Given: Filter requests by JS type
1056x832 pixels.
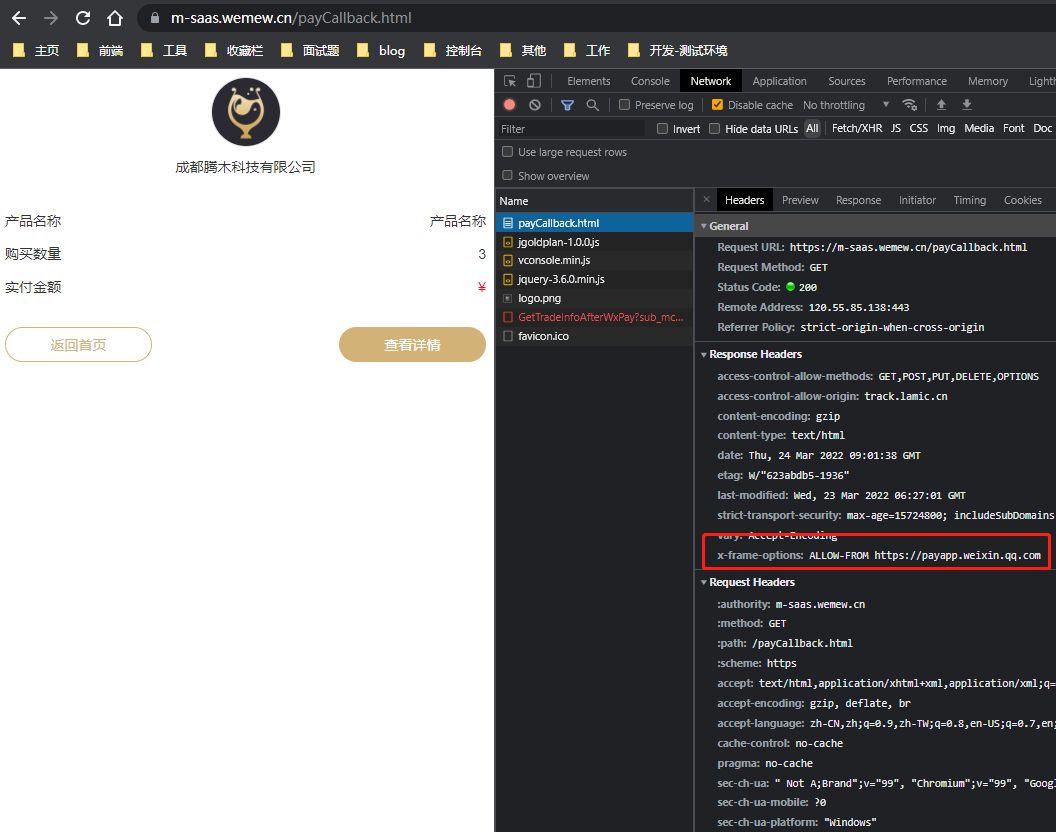Looking at the screenshot, I should (896, 128).
